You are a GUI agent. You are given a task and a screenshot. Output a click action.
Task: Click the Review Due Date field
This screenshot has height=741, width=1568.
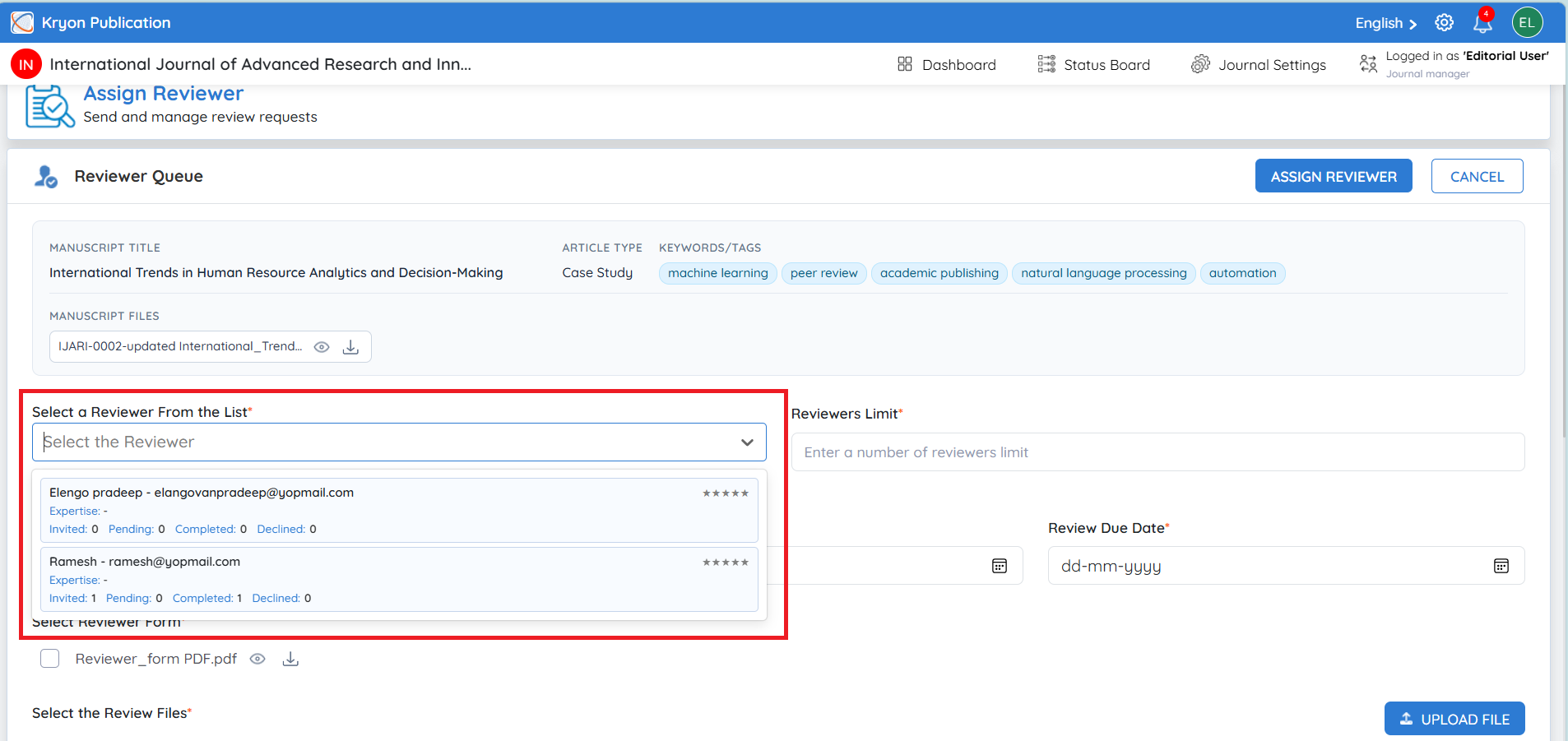pyautogui.click(x=1286, y=566)
